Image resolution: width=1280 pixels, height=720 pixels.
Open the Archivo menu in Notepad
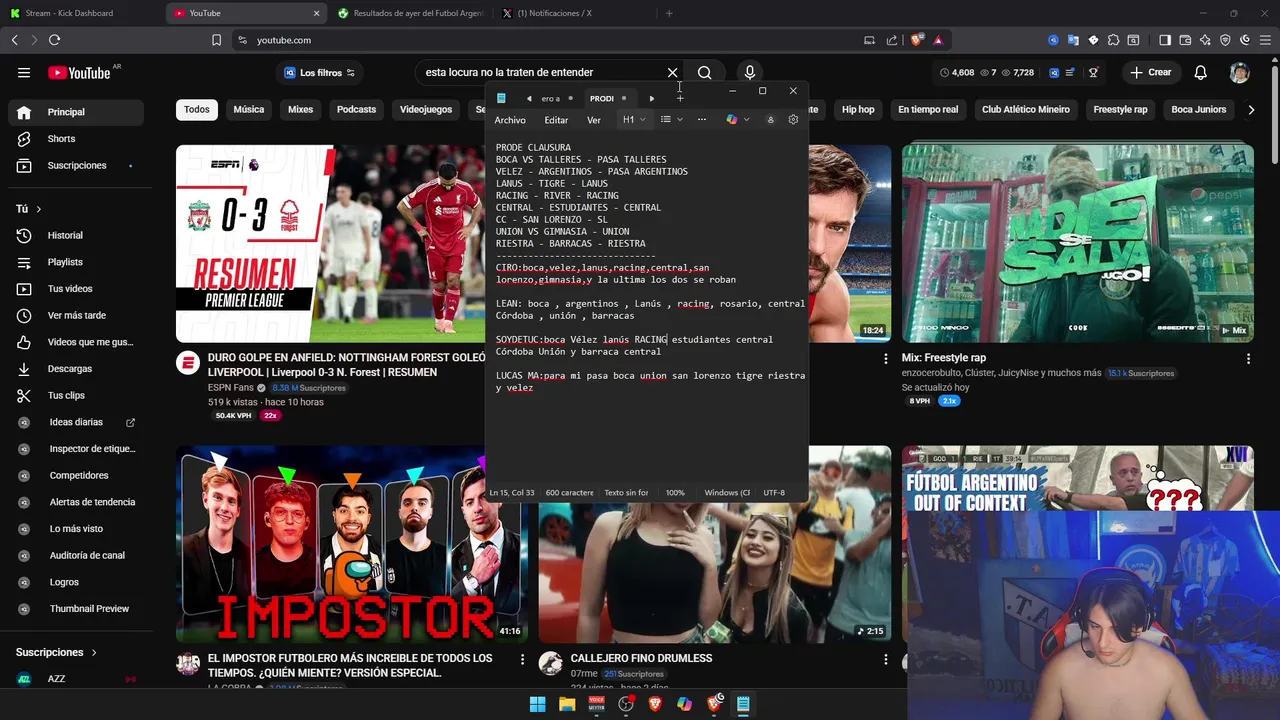510,120
